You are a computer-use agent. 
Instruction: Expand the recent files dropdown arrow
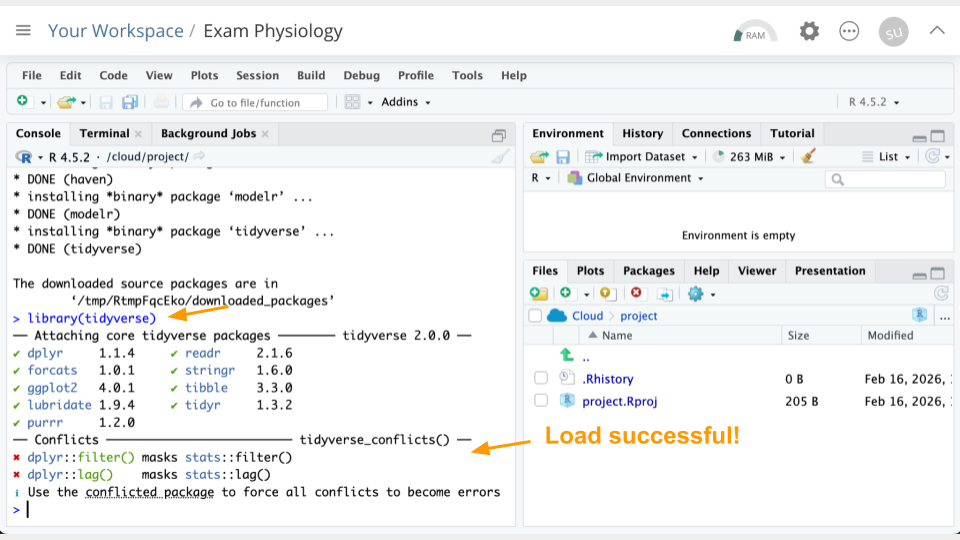click(x=83, y=103)
